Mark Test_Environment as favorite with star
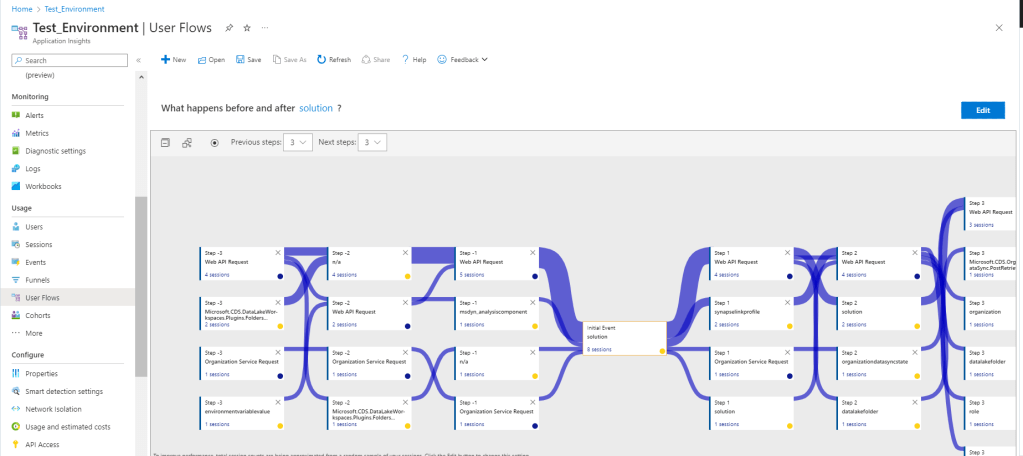1023x456 pixels. [x=247, y=27]
